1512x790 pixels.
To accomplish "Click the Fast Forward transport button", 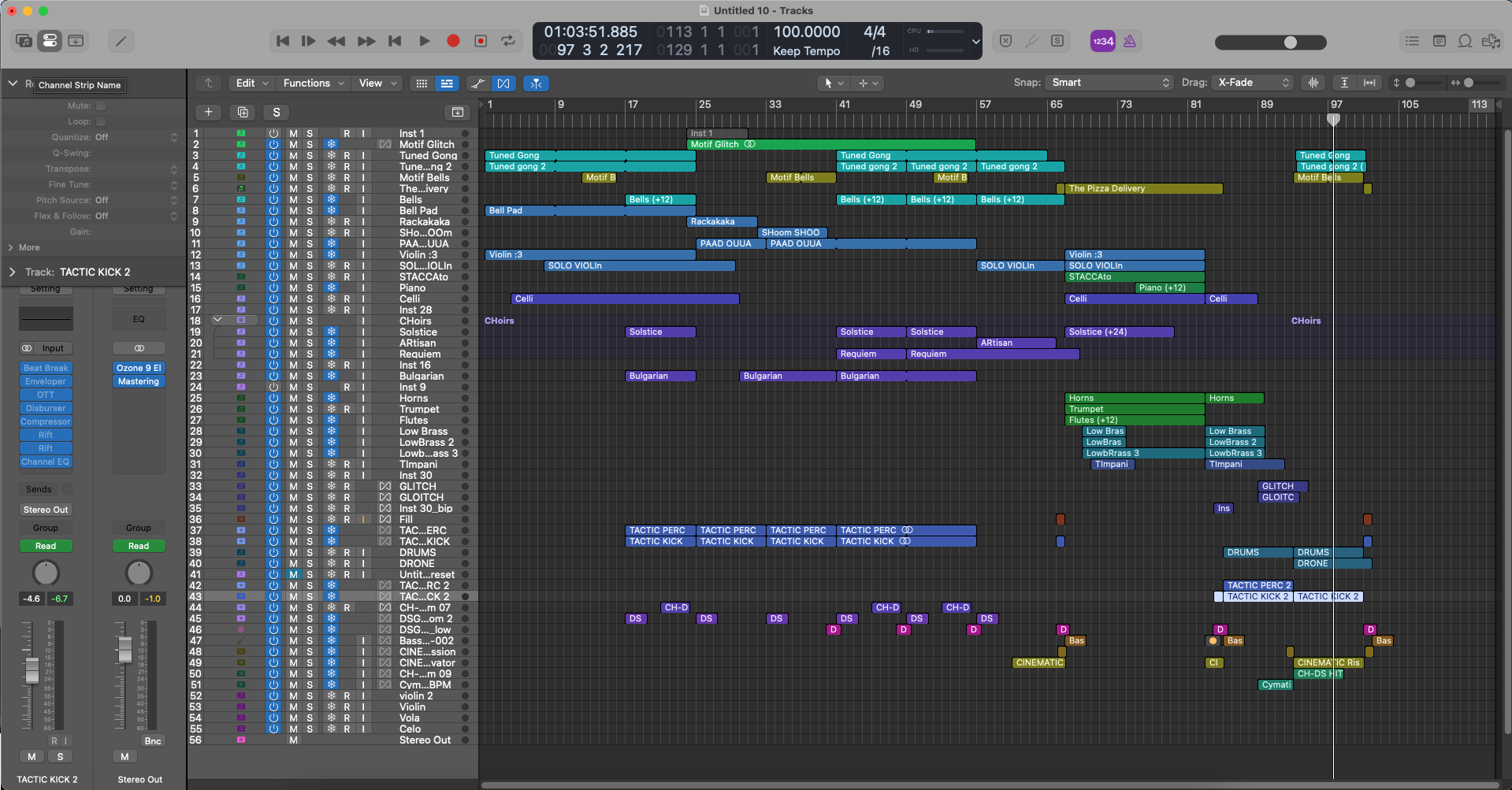I will [x=366, y=41].
